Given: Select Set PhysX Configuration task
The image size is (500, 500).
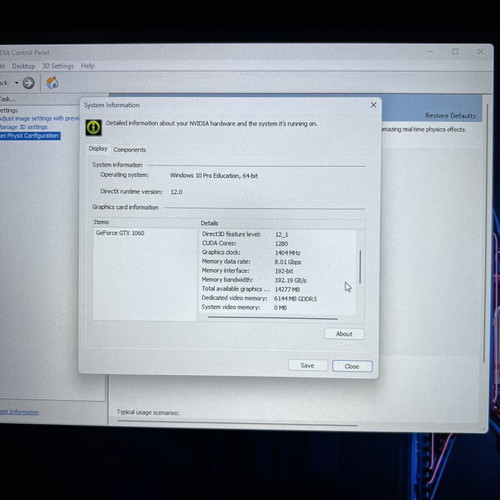Looking at the screenshot, I should (x=30, y=136).
